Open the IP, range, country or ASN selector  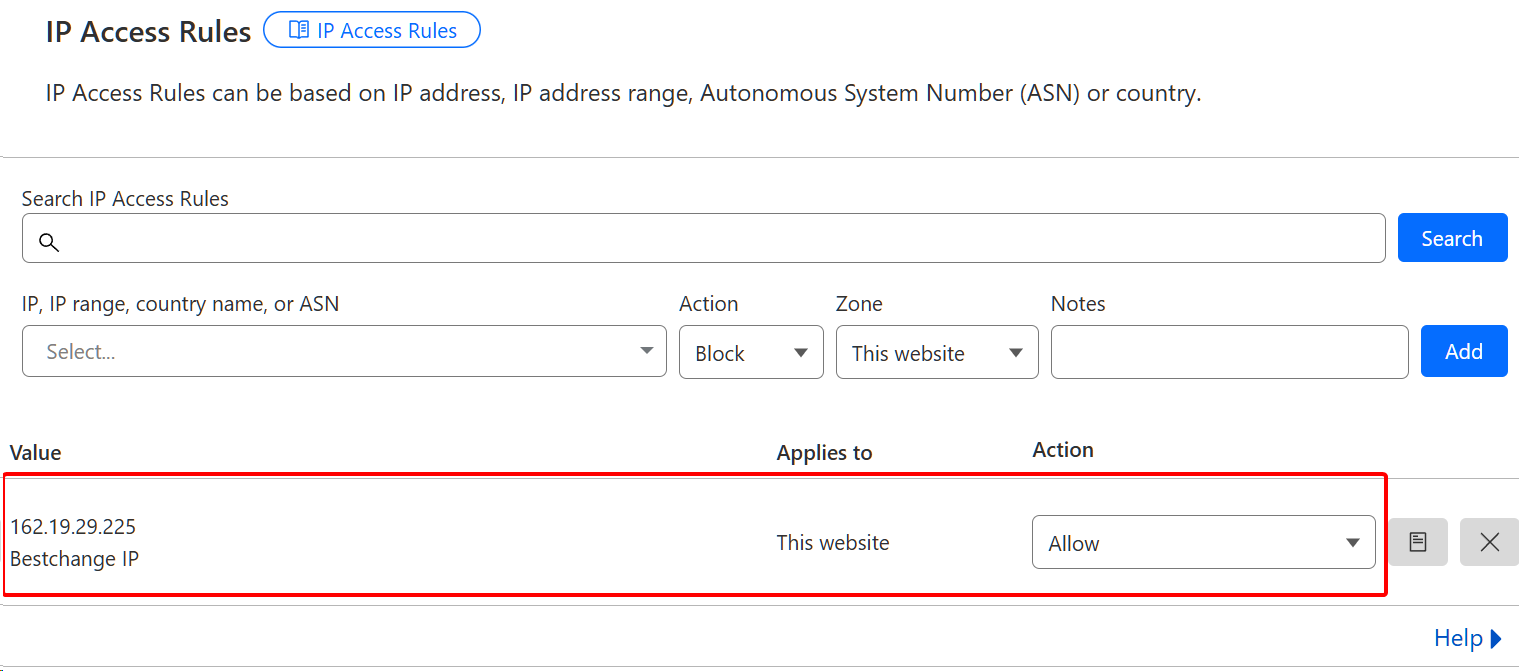(343, 352)
